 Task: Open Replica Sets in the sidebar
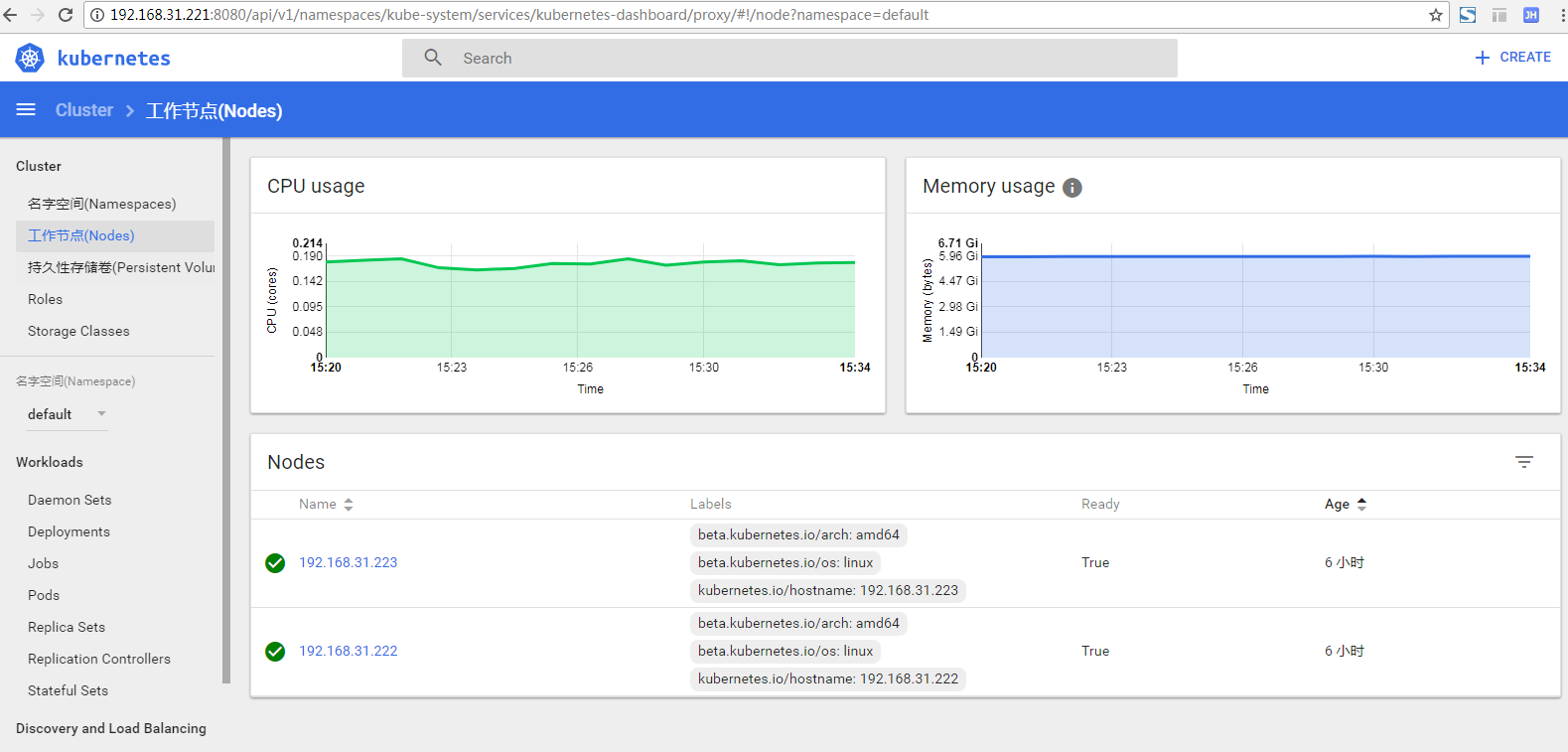coord(67,627)
